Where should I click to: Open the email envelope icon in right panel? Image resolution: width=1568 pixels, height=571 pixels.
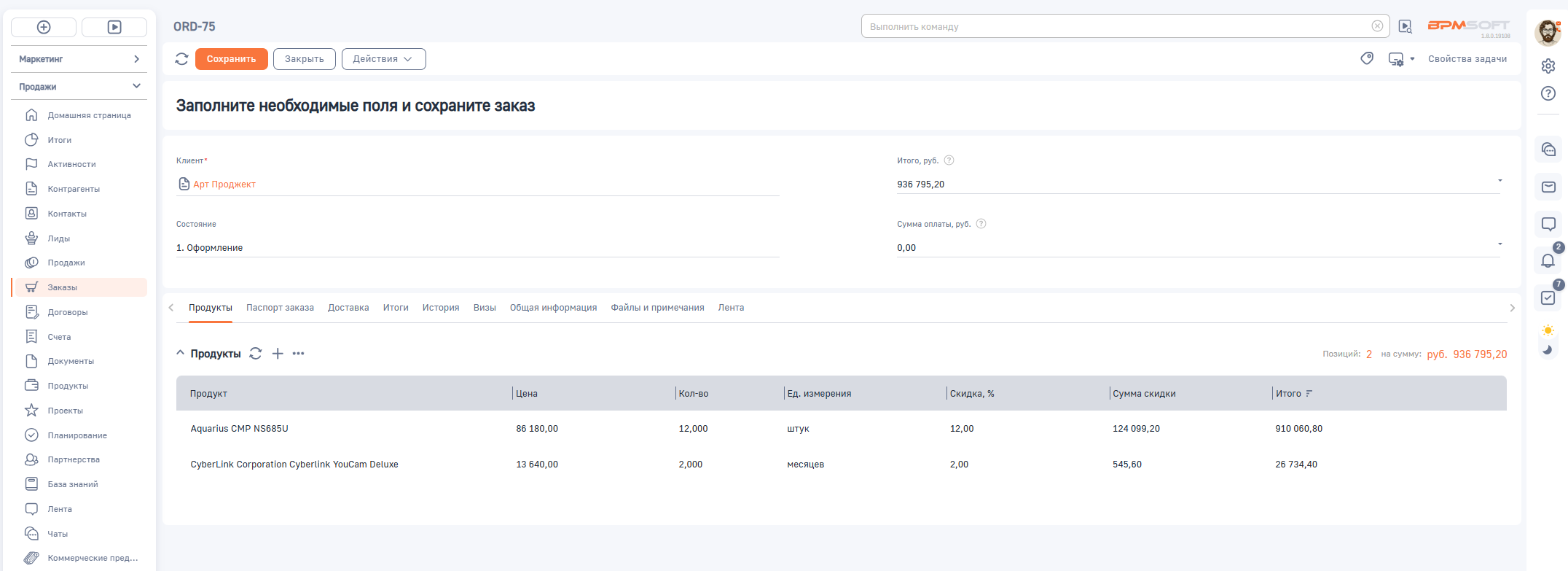click(x=1548, y=187)
